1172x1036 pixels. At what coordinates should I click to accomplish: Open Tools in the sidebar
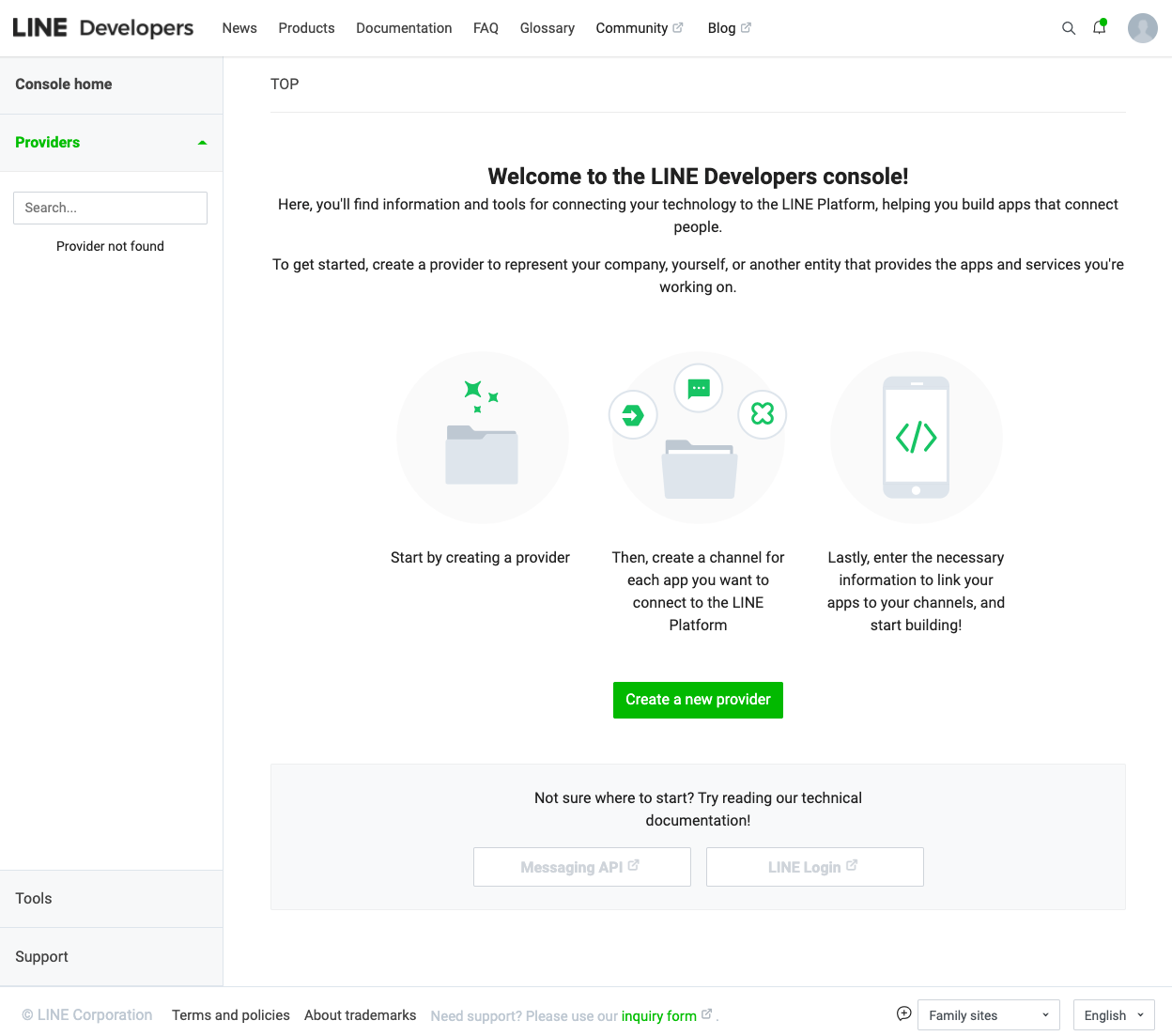(x=34, y=899)
